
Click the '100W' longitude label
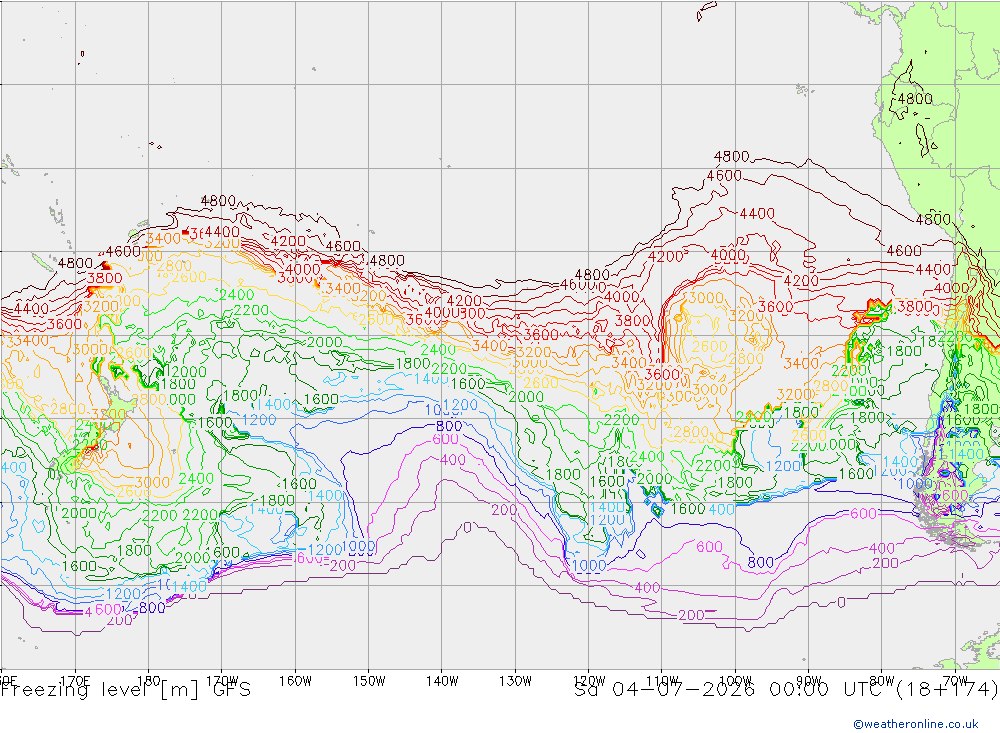click(x=735, y=681)
